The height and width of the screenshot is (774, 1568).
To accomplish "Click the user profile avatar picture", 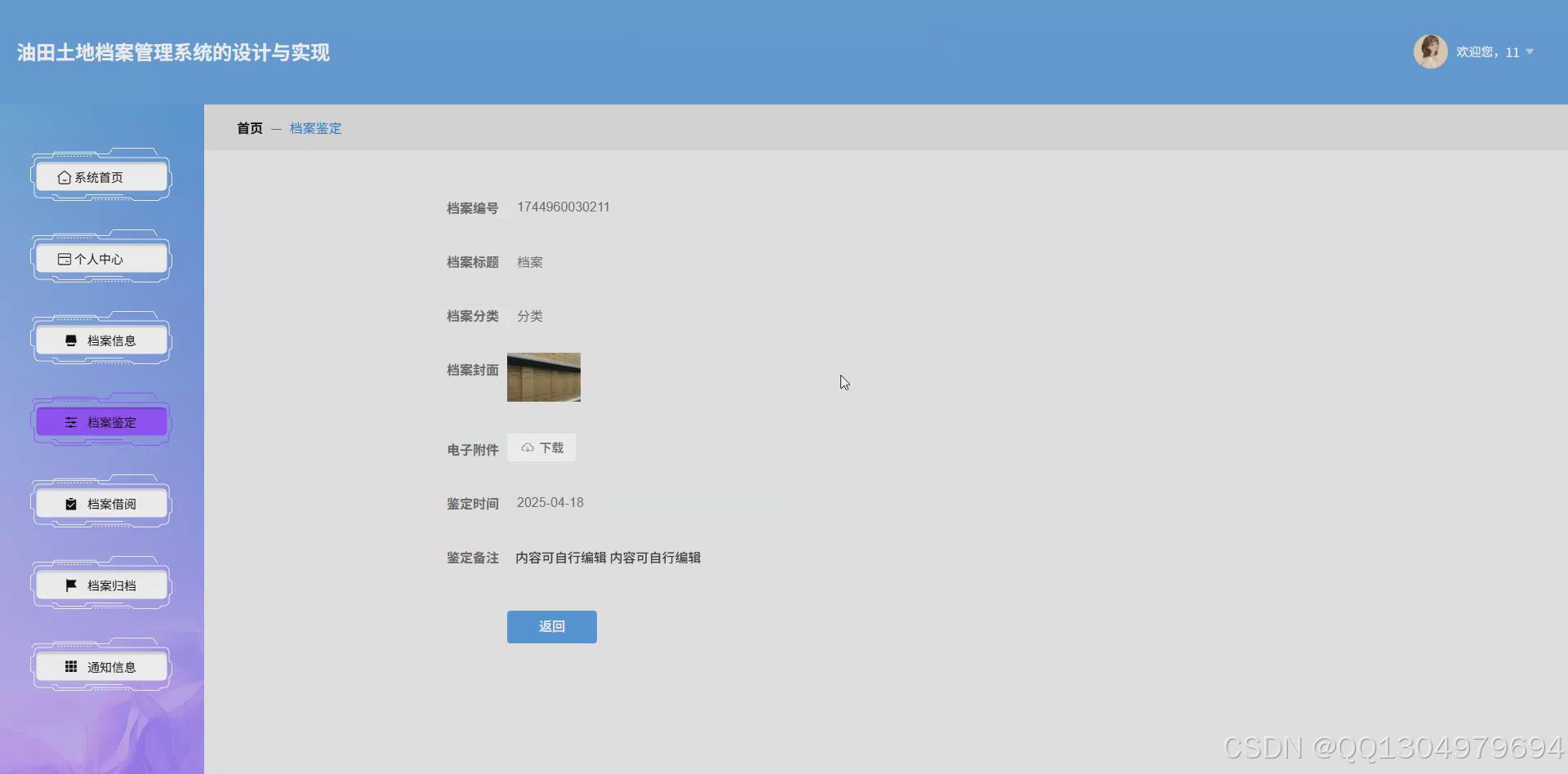I will (x=1431, y=51).
